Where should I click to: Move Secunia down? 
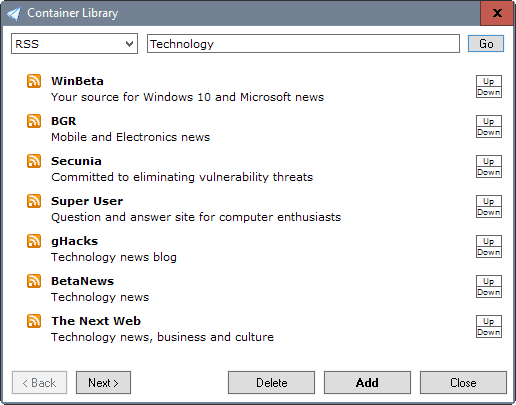pos(489,172)
